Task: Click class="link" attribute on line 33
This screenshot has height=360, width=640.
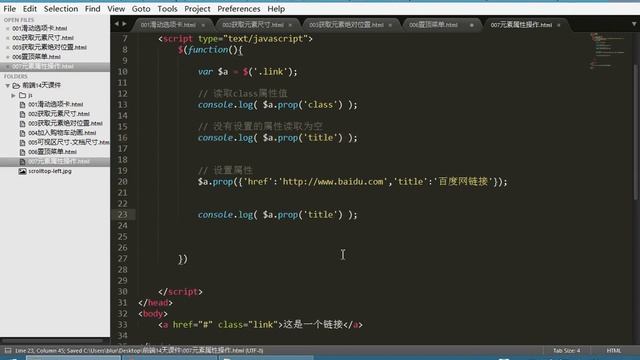Action: 248,325
